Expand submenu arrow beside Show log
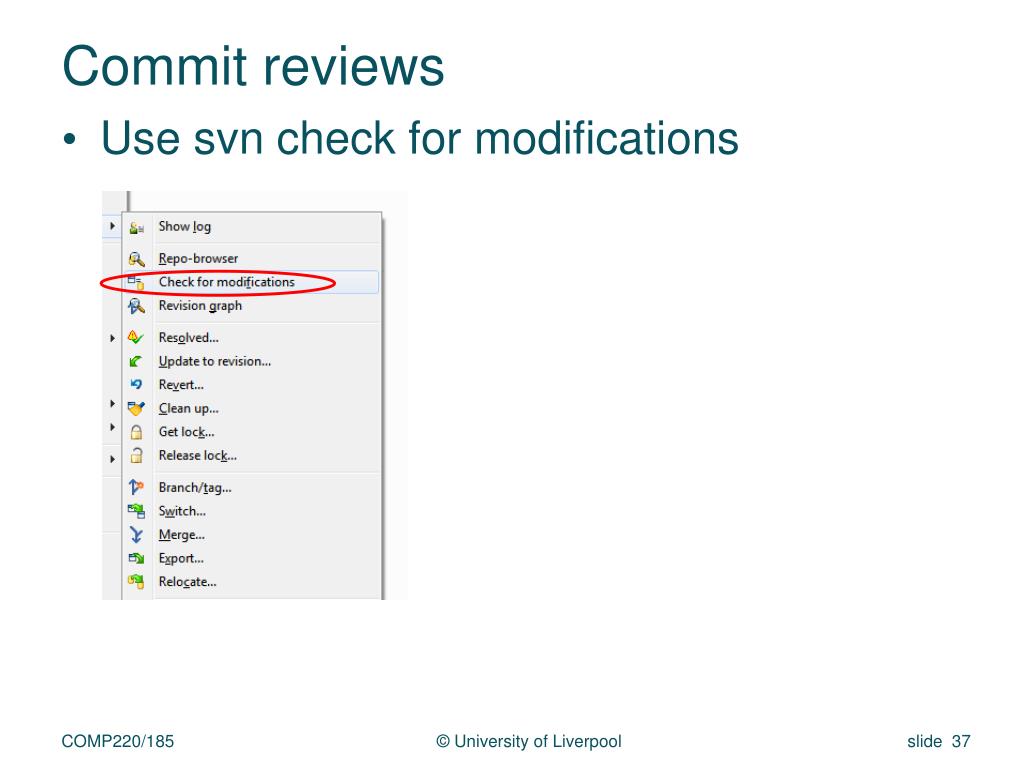The height and width of the screenshot is (768, 1024). pyautogui.click(x=112, y=226)
